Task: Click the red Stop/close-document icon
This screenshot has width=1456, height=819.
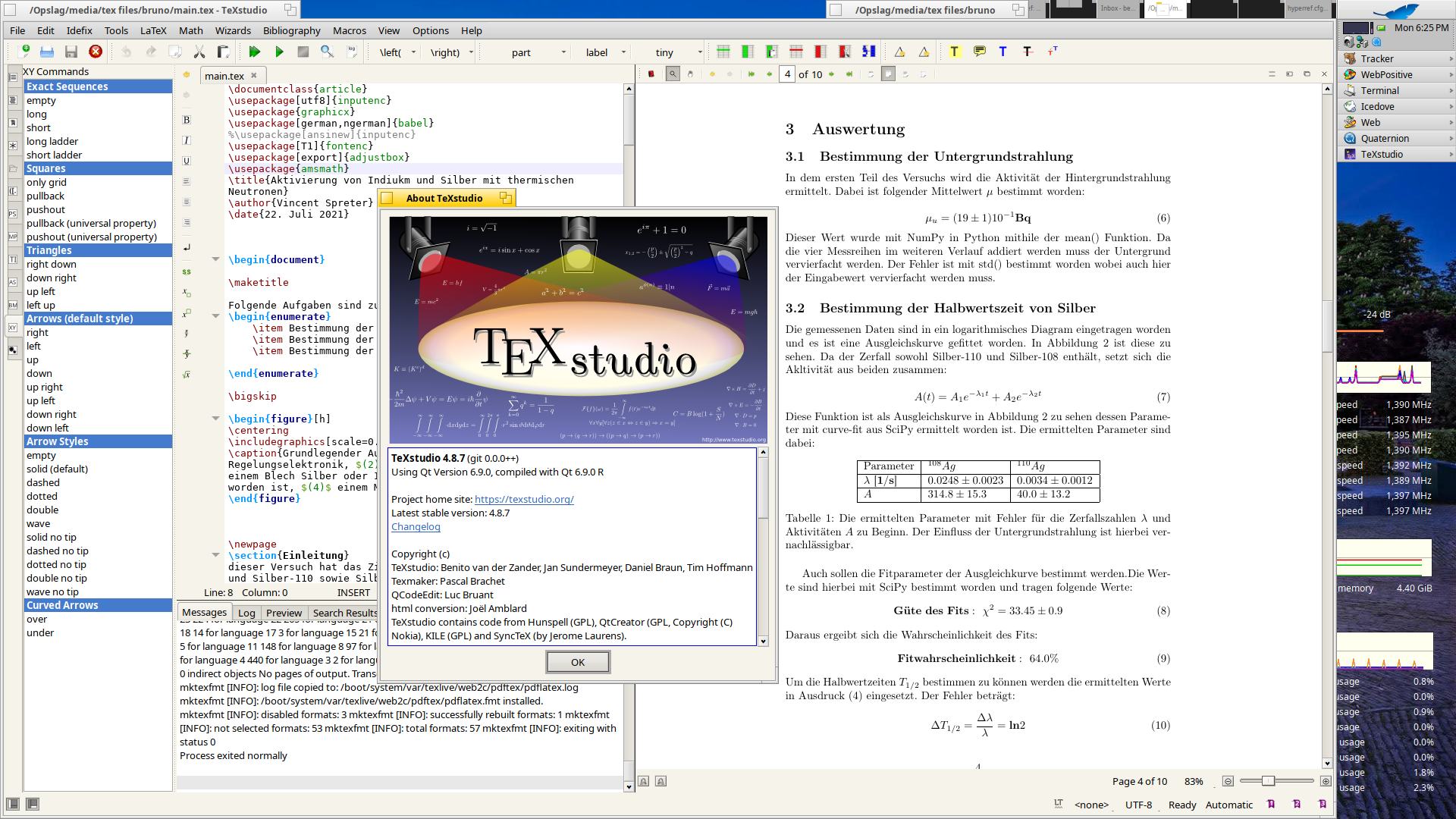Action: coord(96,52)
